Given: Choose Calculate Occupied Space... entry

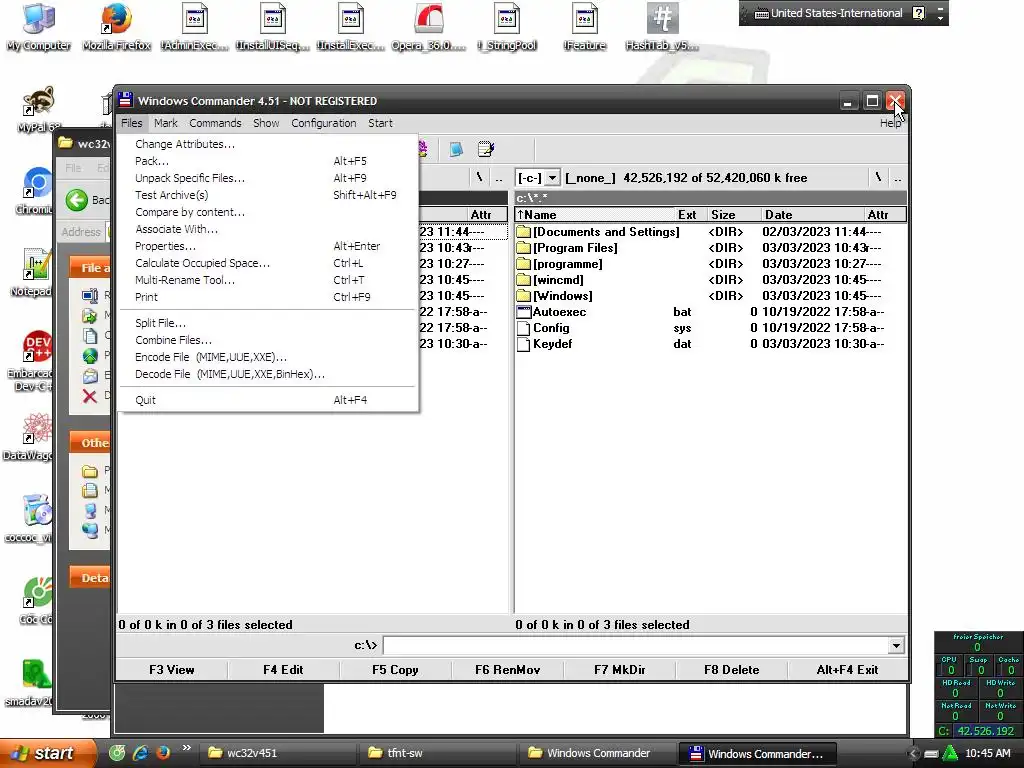Looking at the screenshot, I should [x=267, y=263].
